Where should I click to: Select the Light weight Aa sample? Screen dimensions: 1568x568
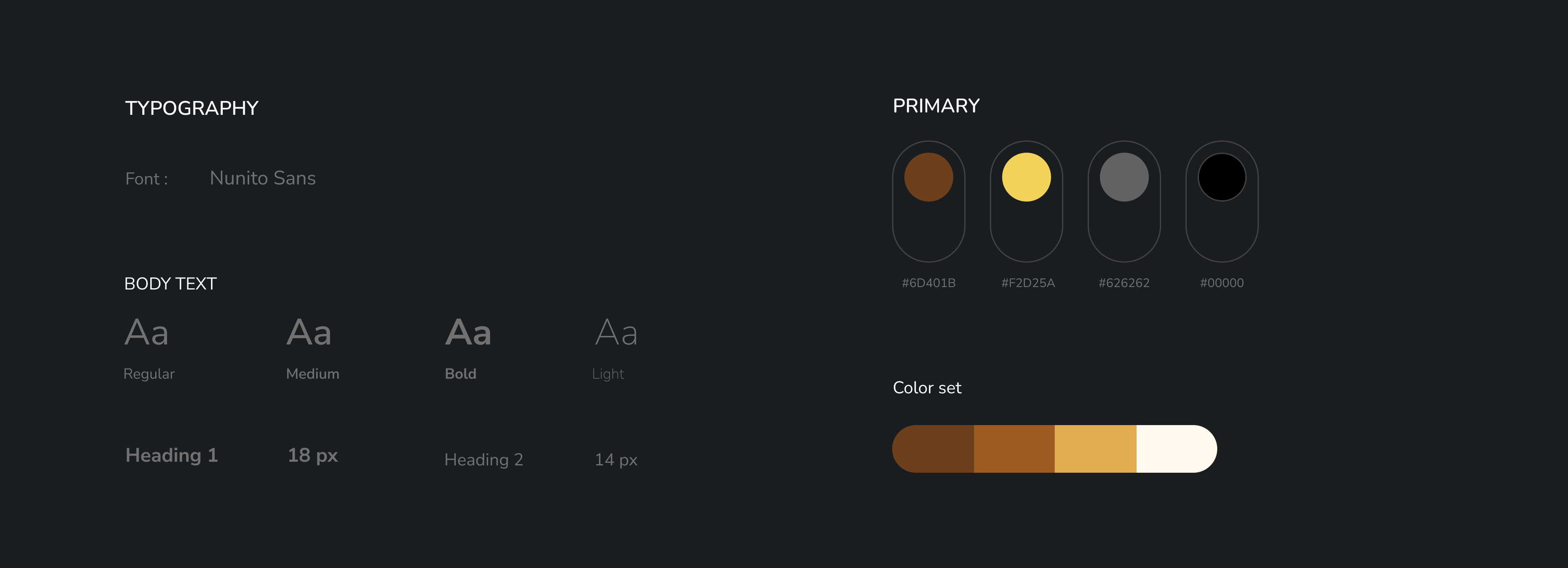tap(617, 332)
